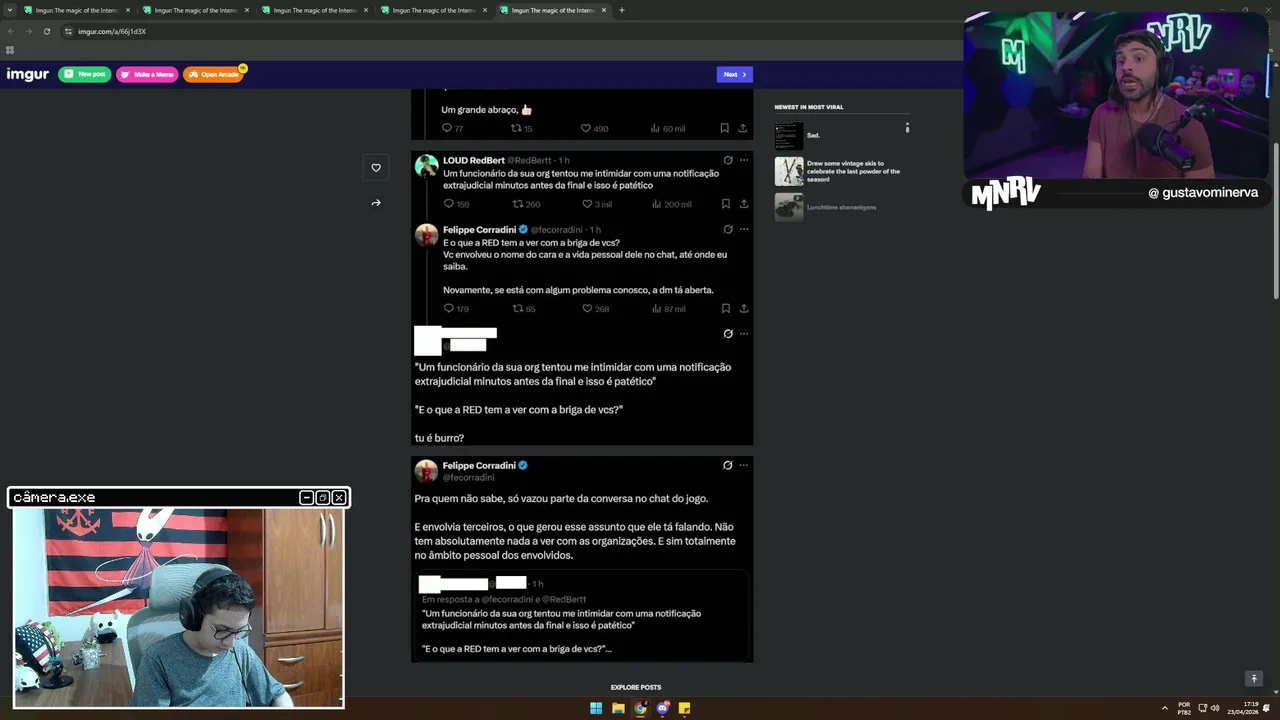The width and height of the screenshot is (1280, 720).
Task: Open the Sticky Notes taskbar icon
Action: [x=684, y=708]
